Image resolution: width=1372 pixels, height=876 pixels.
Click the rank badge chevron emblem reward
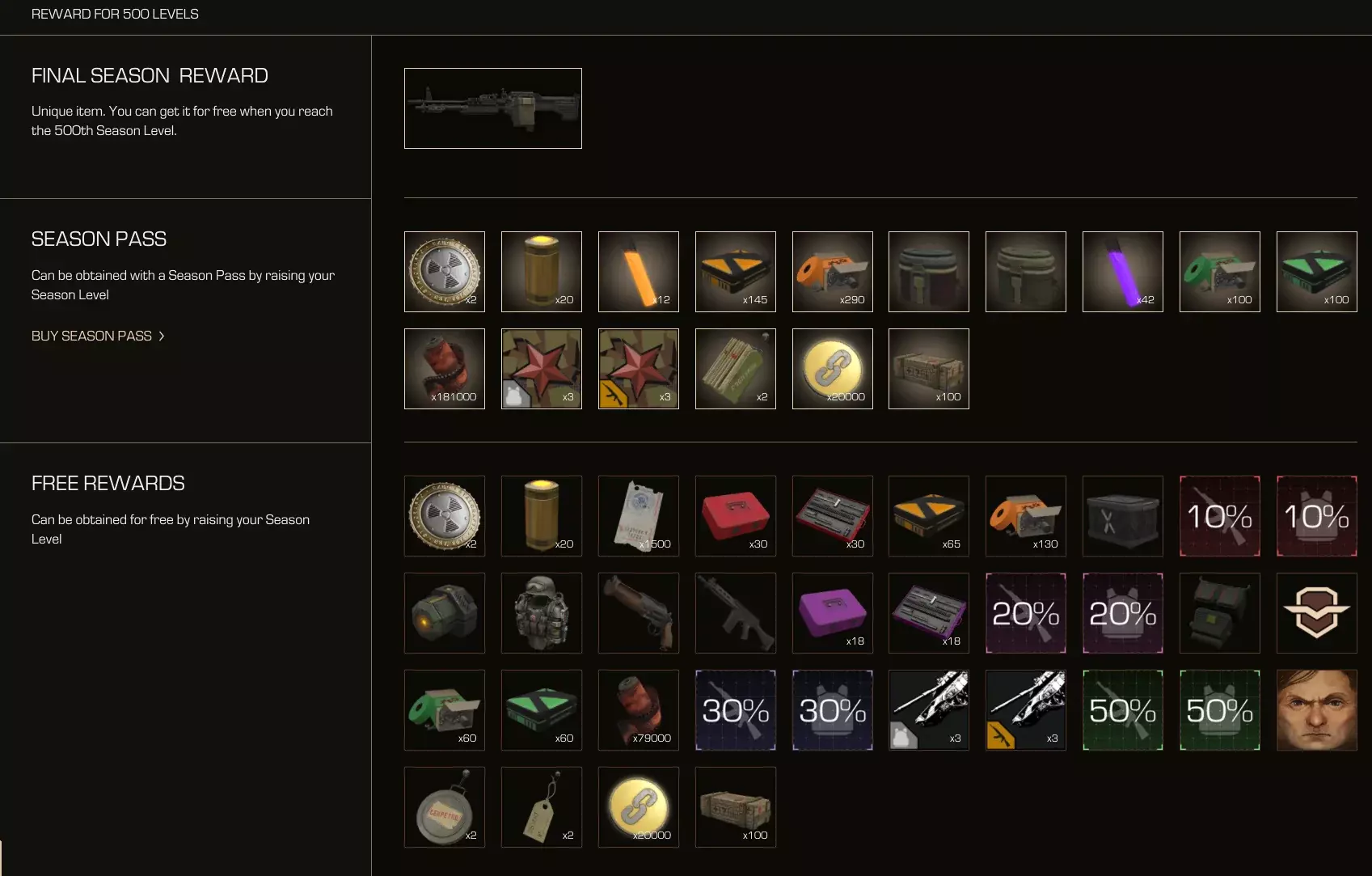click(x=1317, y=613)
